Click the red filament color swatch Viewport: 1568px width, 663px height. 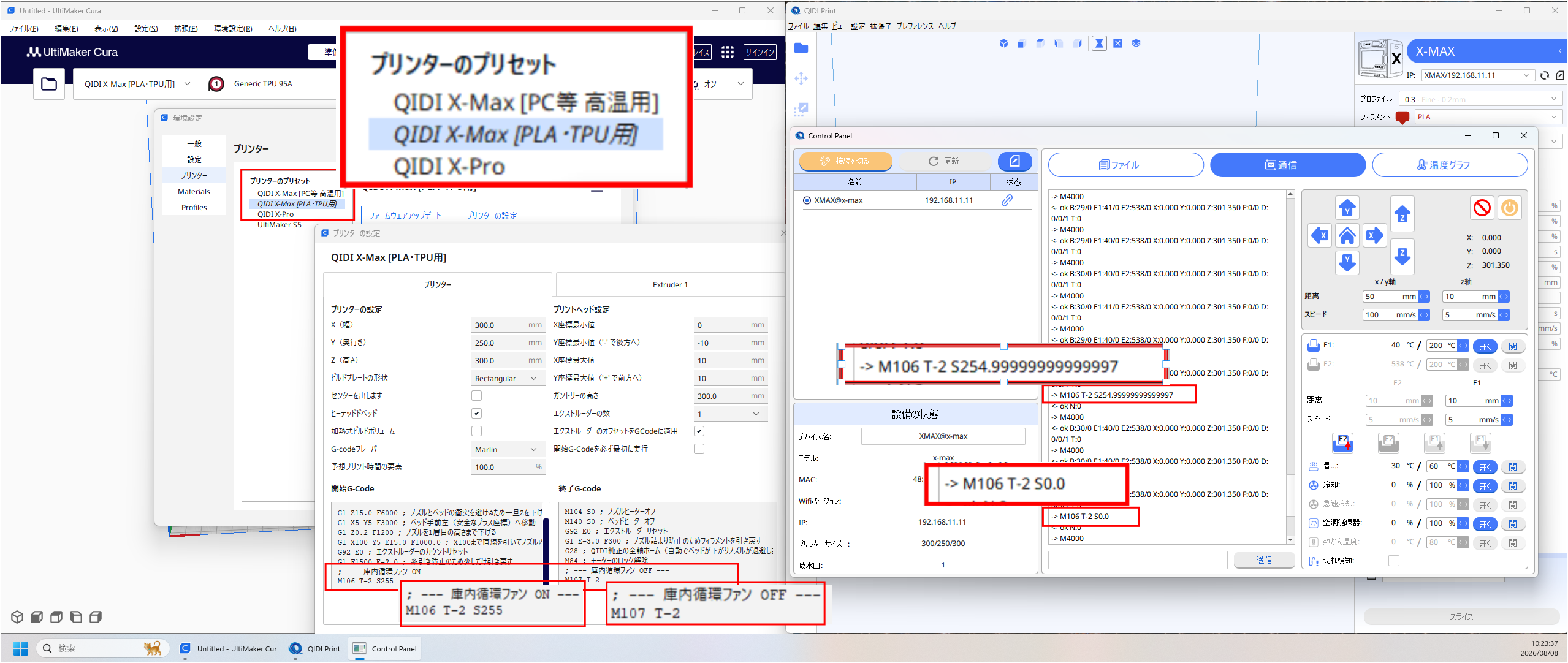click(x=1402, y=117)
